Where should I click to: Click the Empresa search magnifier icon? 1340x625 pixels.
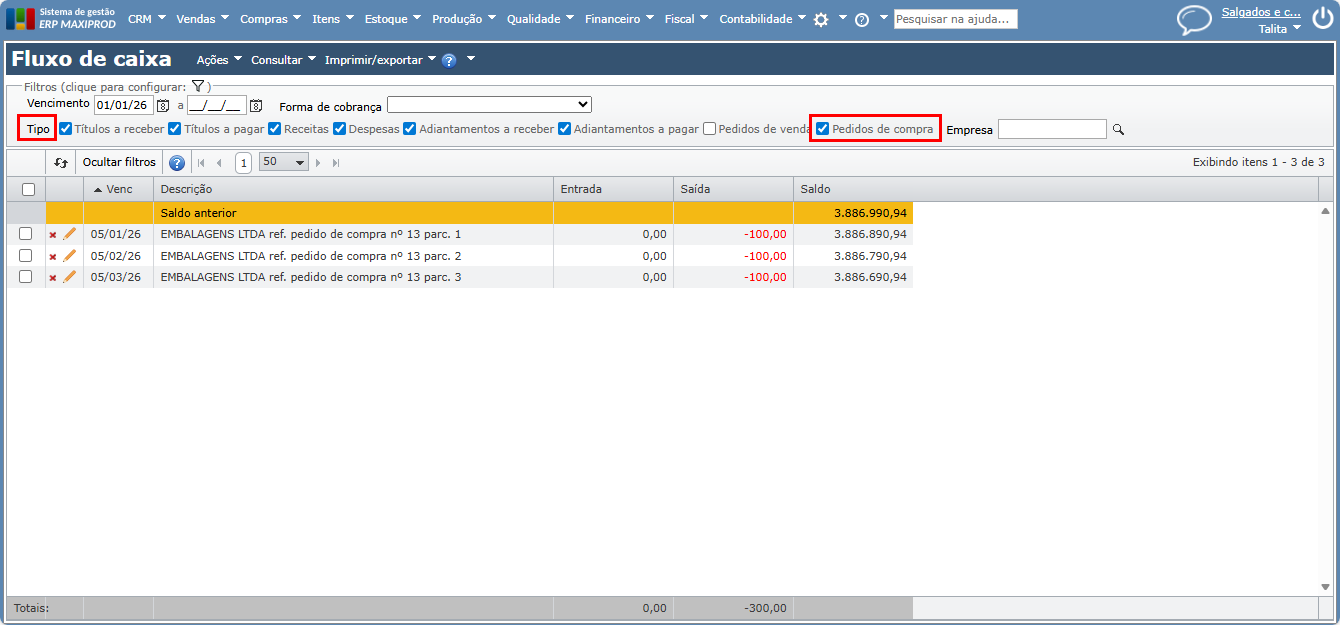(1119, 129)
